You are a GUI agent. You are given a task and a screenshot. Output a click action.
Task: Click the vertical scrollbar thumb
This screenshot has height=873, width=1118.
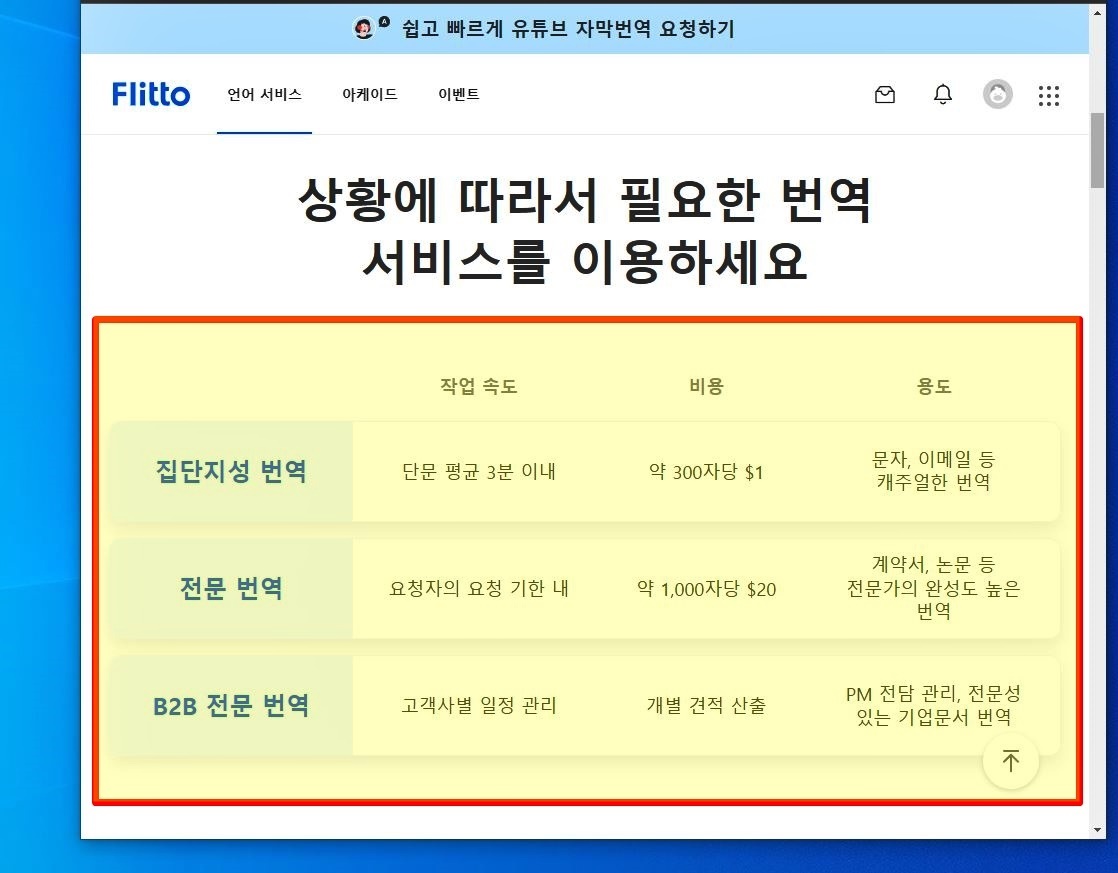(x=1097, y=150)
